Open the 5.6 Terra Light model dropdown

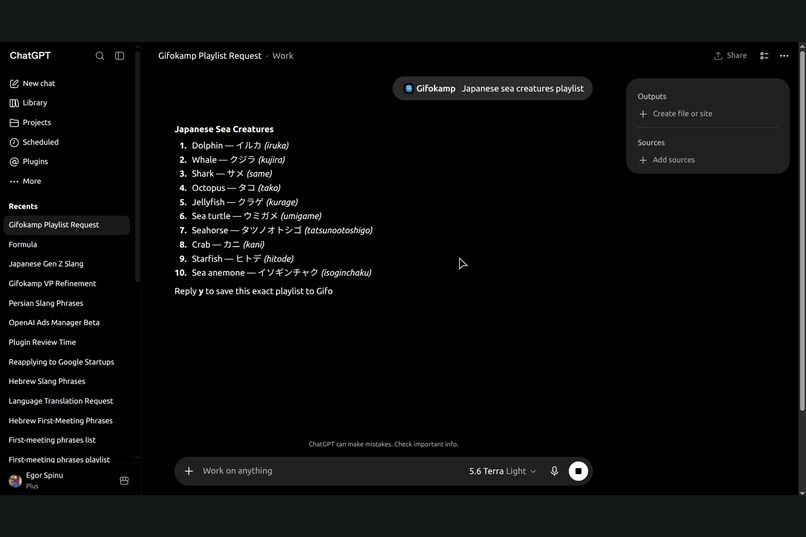(502, 471)
